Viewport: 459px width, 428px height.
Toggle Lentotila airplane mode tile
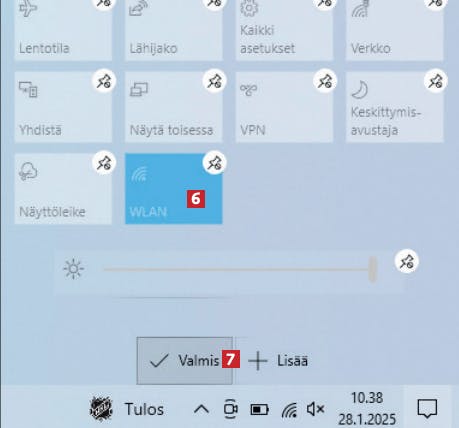(x=63, y=30)
